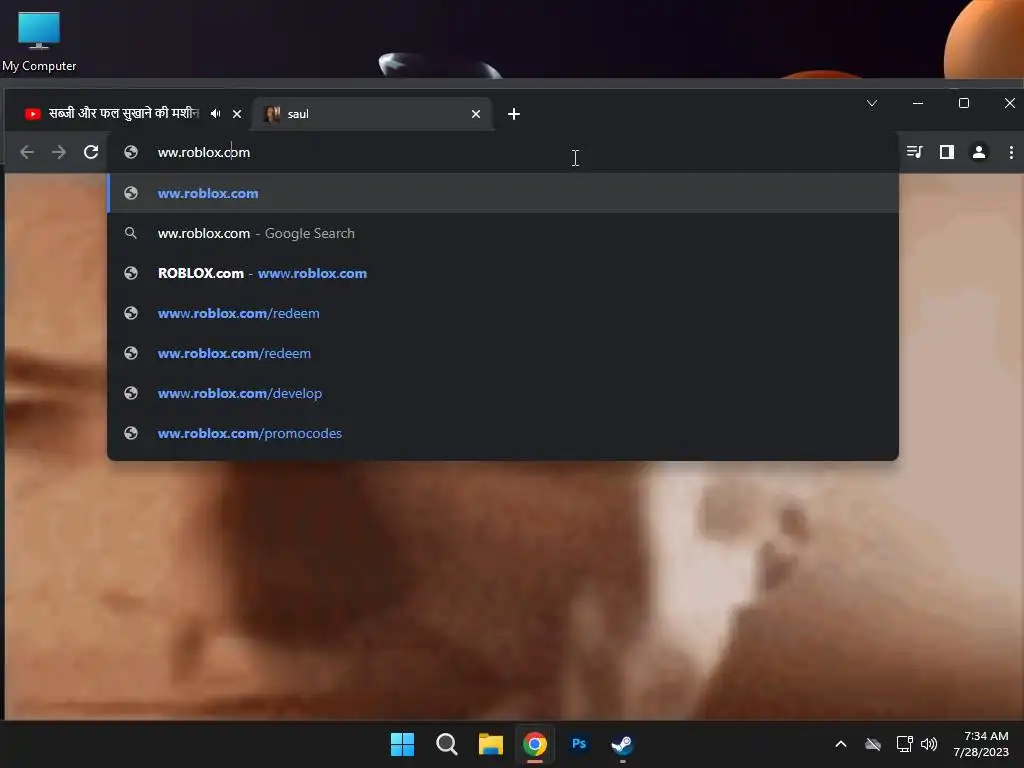The image size is (1024, 768).
Task: Minimize the Chrome window
Action: (x=918, y=103)
